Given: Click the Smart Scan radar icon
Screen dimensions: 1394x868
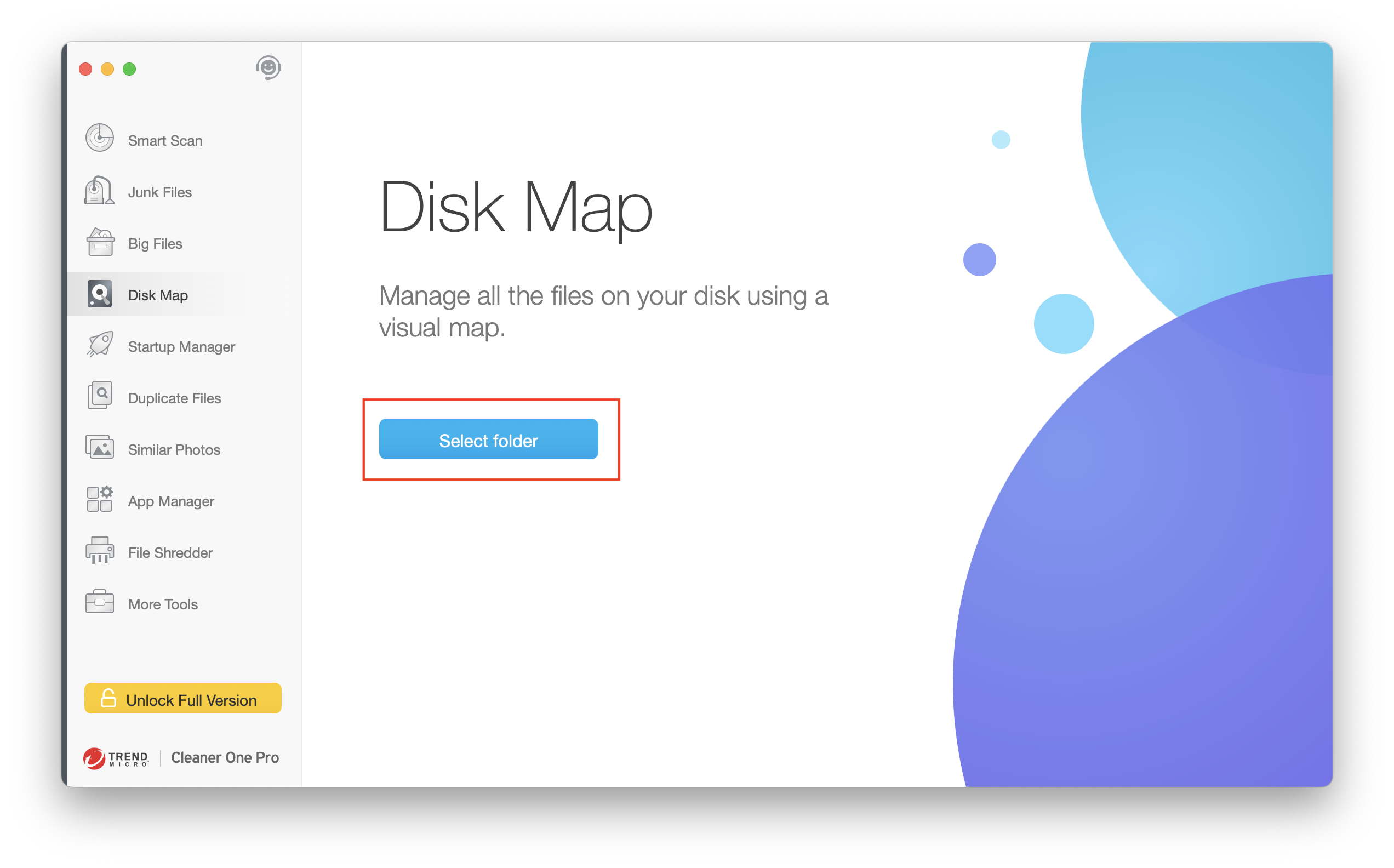Looking at the screenshot, I should [99, 138].
